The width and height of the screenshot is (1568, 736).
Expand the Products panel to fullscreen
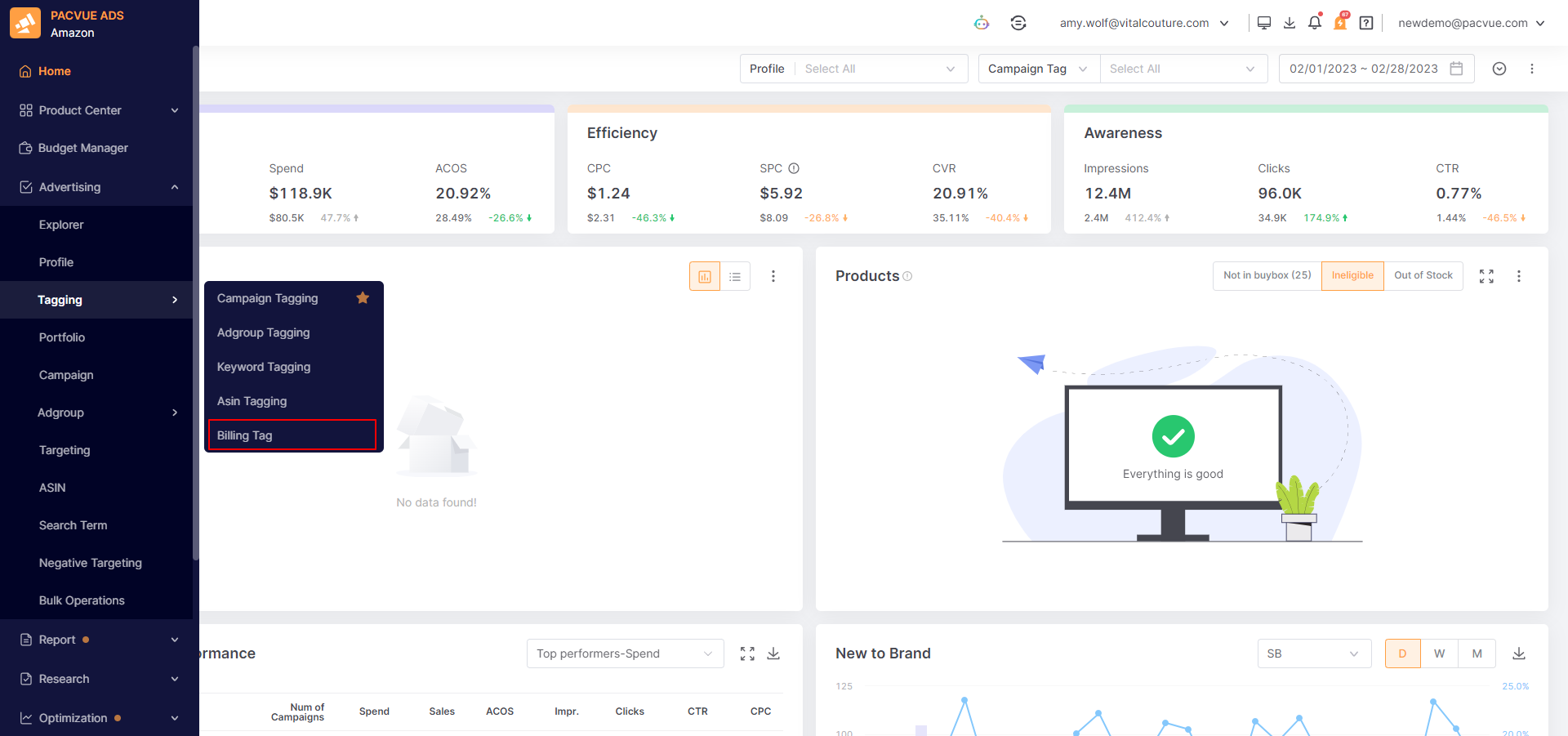(1486, 276)
